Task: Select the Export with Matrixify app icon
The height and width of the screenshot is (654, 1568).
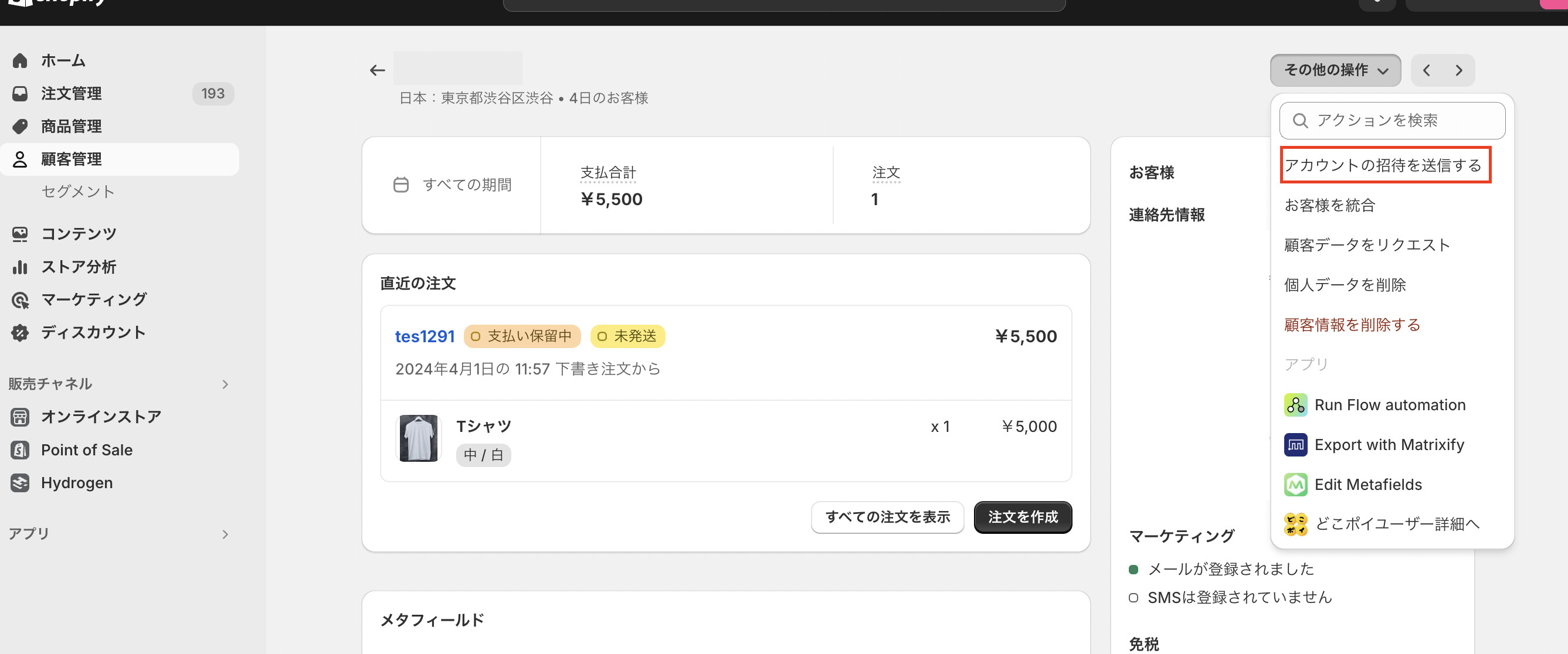Action: [x=1295, y=445]
